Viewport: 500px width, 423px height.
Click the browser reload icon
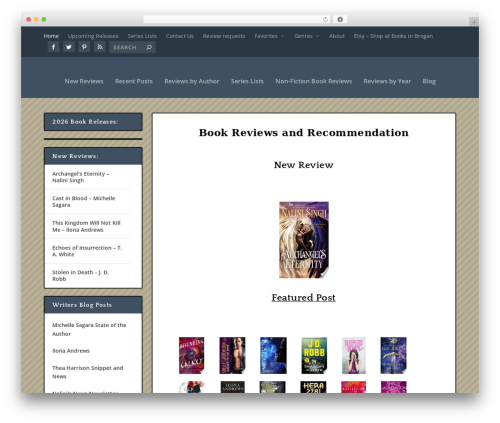point(325,19)
